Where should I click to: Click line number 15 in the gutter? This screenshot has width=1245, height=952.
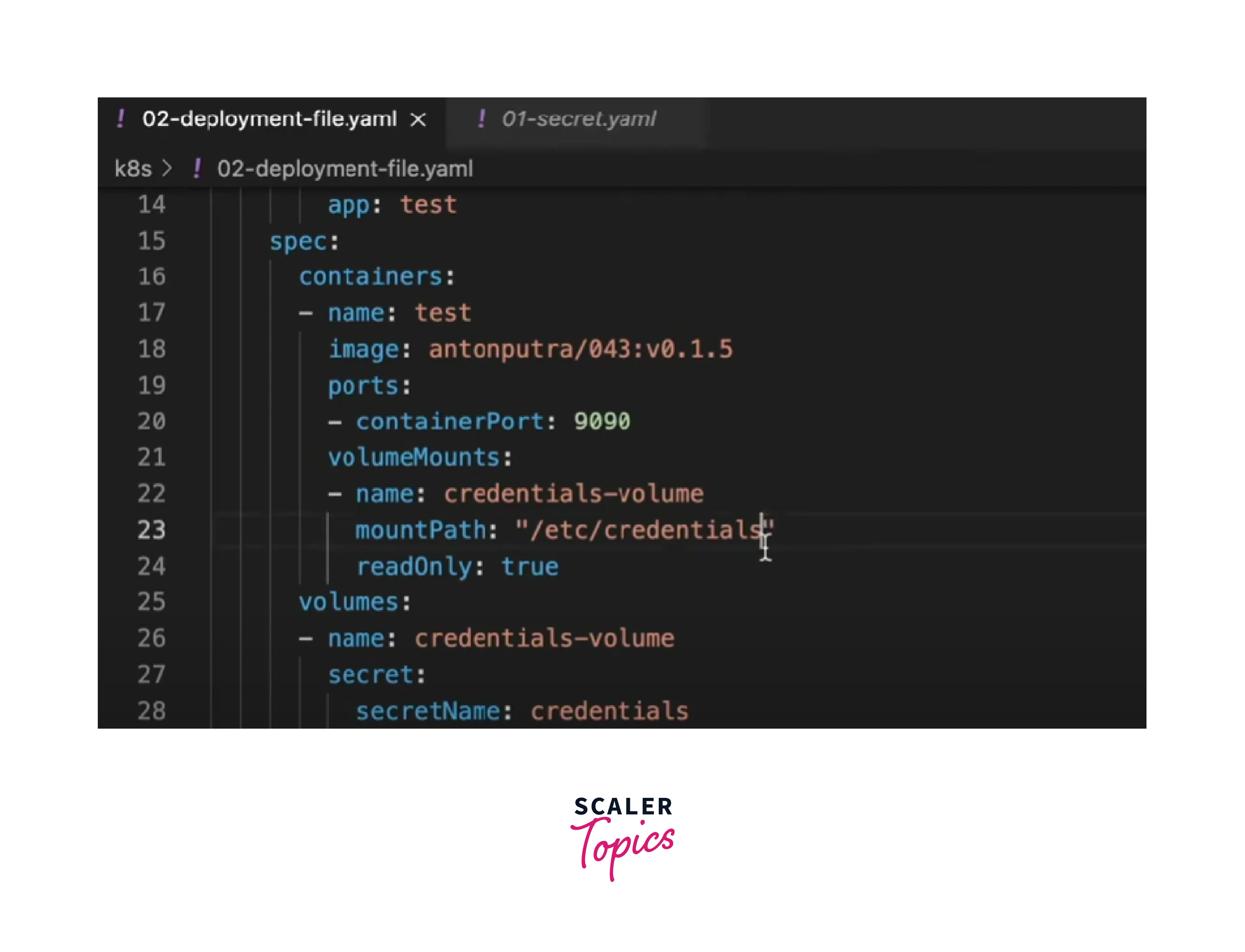tap(151, 241)
